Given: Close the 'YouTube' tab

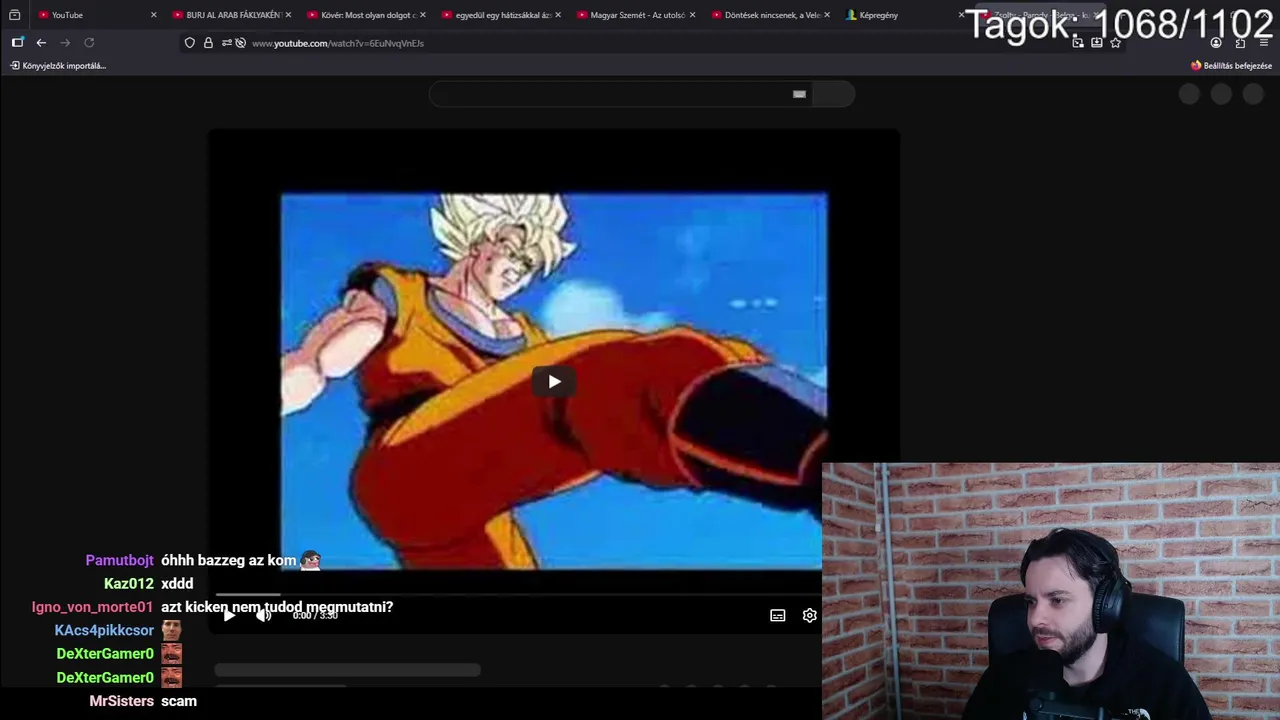Looking at the screenshot, I should point(153,15).
